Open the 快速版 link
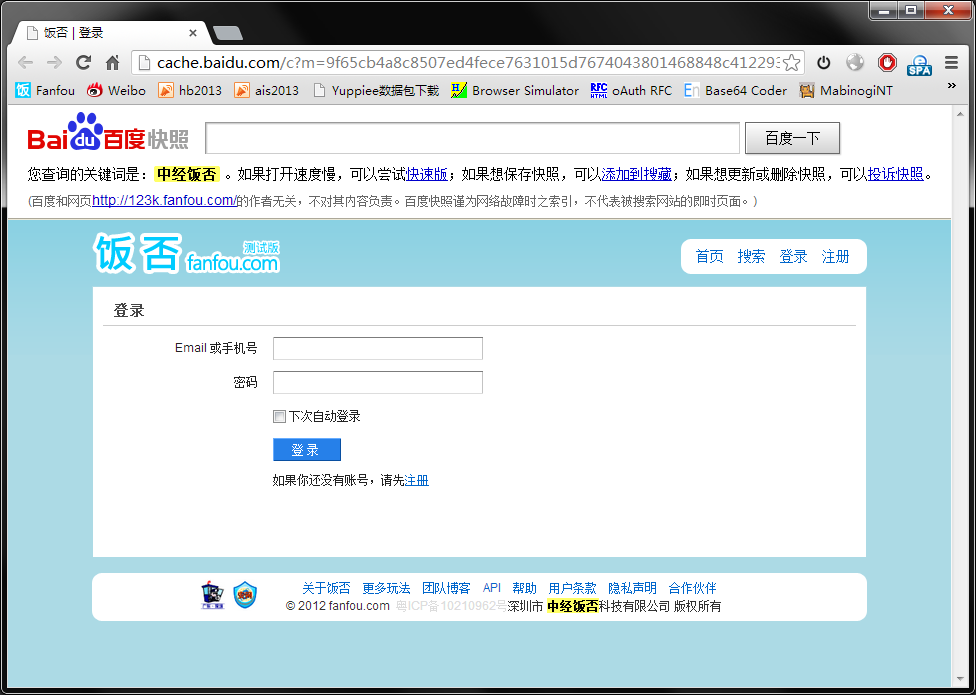Screen dimensions: 976x695 point(426,174)
